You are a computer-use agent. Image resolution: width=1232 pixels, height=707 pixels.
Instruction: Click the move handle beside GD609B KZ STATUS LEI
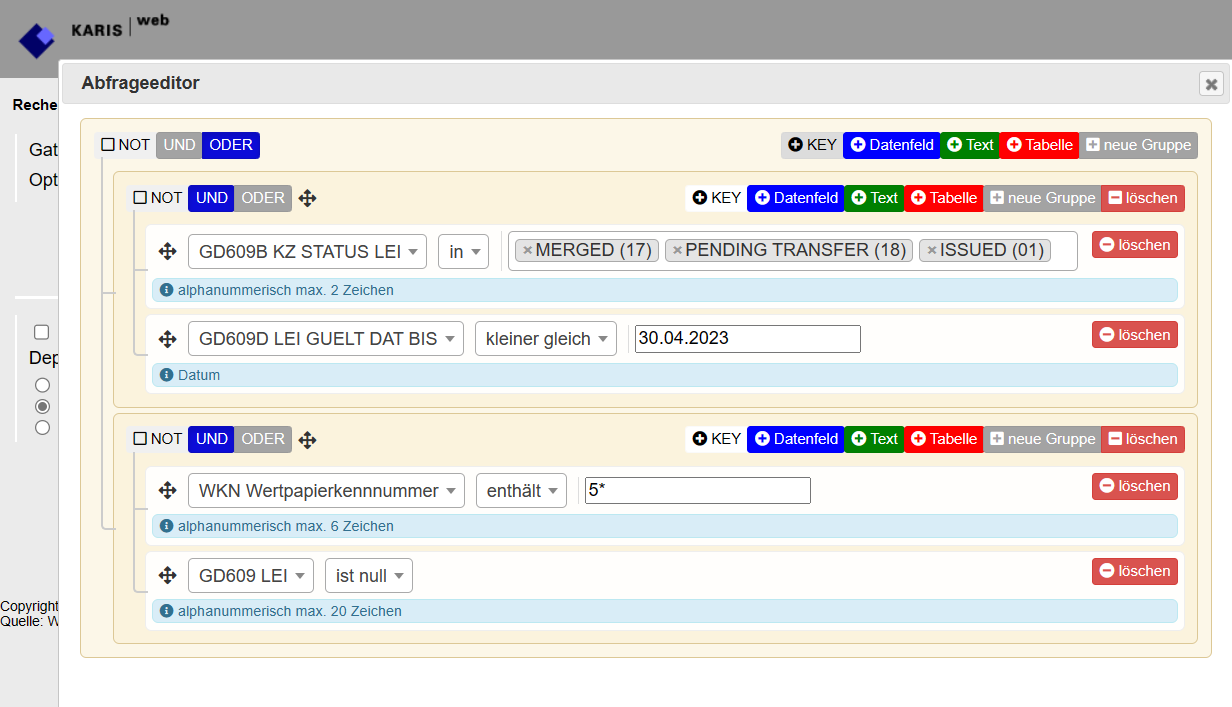[168, 252]
